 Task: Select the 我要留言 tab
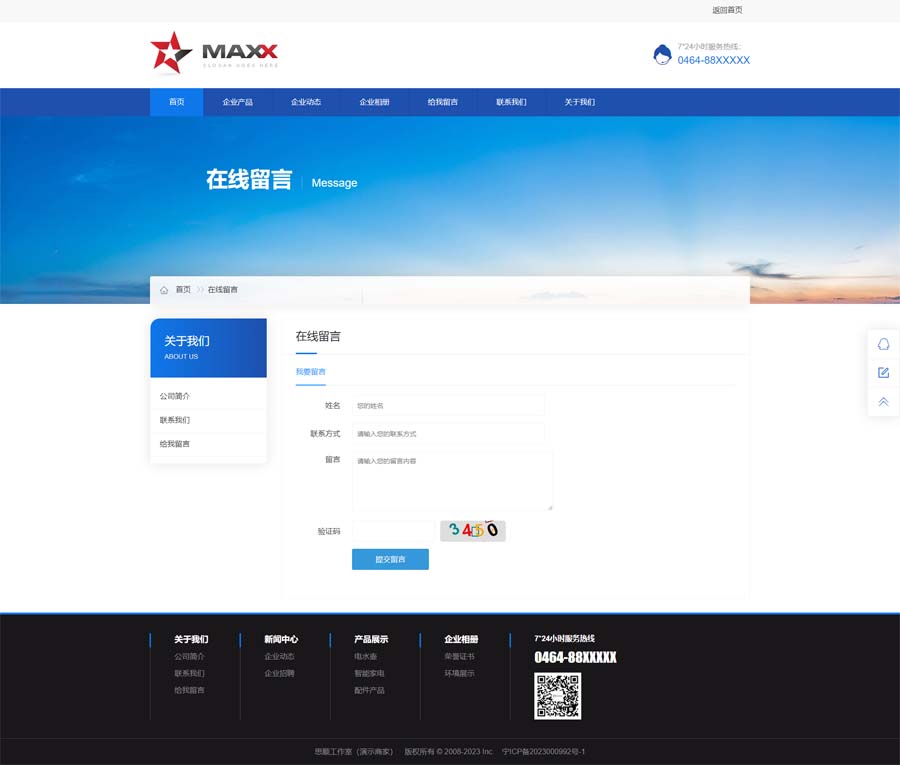pyautogui.click(x=310, y=372)
